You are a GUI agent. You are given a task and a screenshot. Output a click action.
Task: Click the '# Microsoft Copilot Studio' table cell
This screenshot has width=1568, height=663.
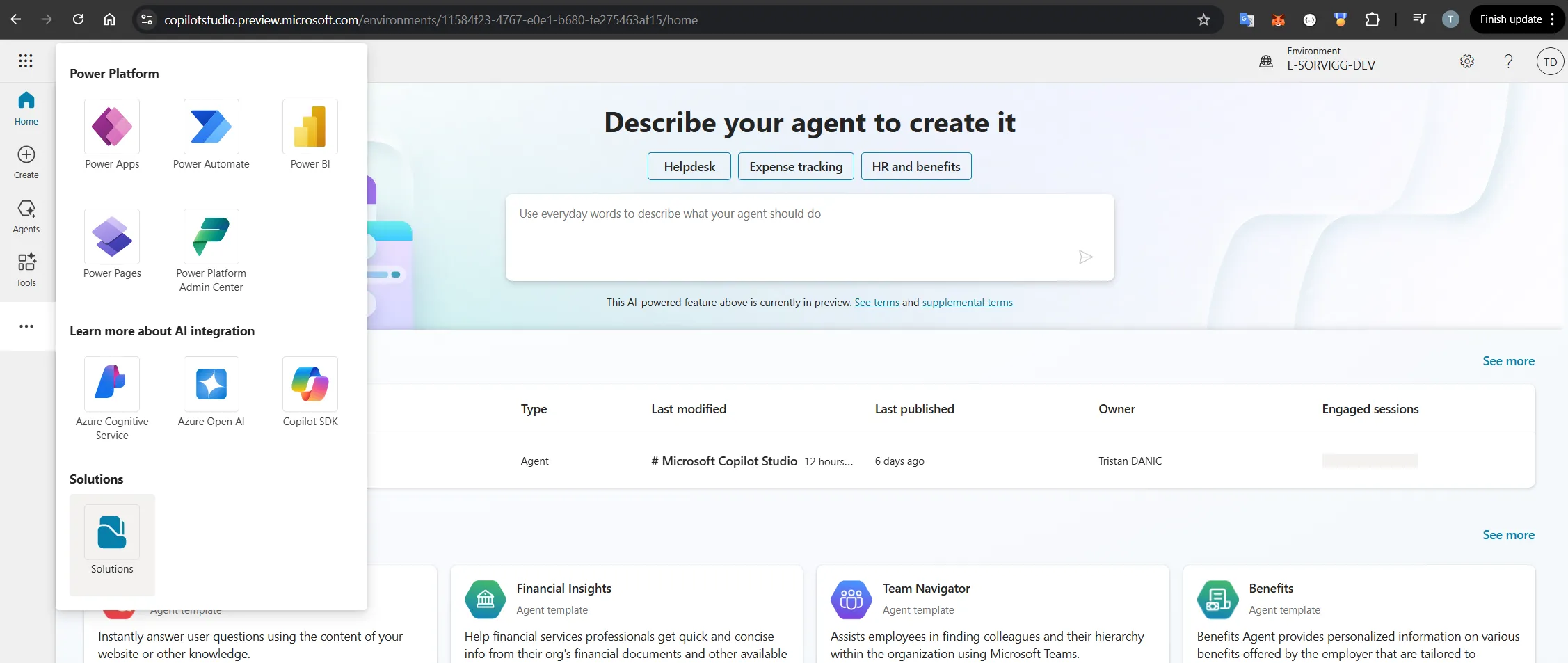click(724, 461)
